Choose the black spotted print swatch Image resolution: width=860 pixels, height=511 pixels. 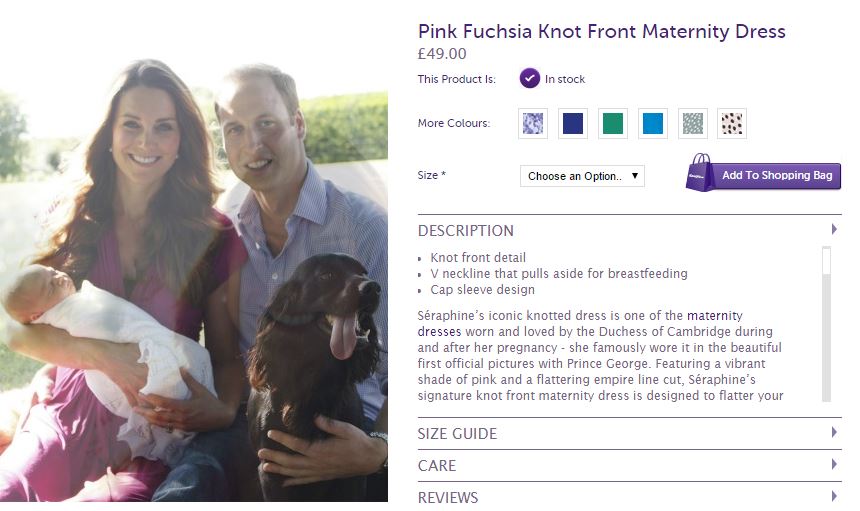point(732,124)
